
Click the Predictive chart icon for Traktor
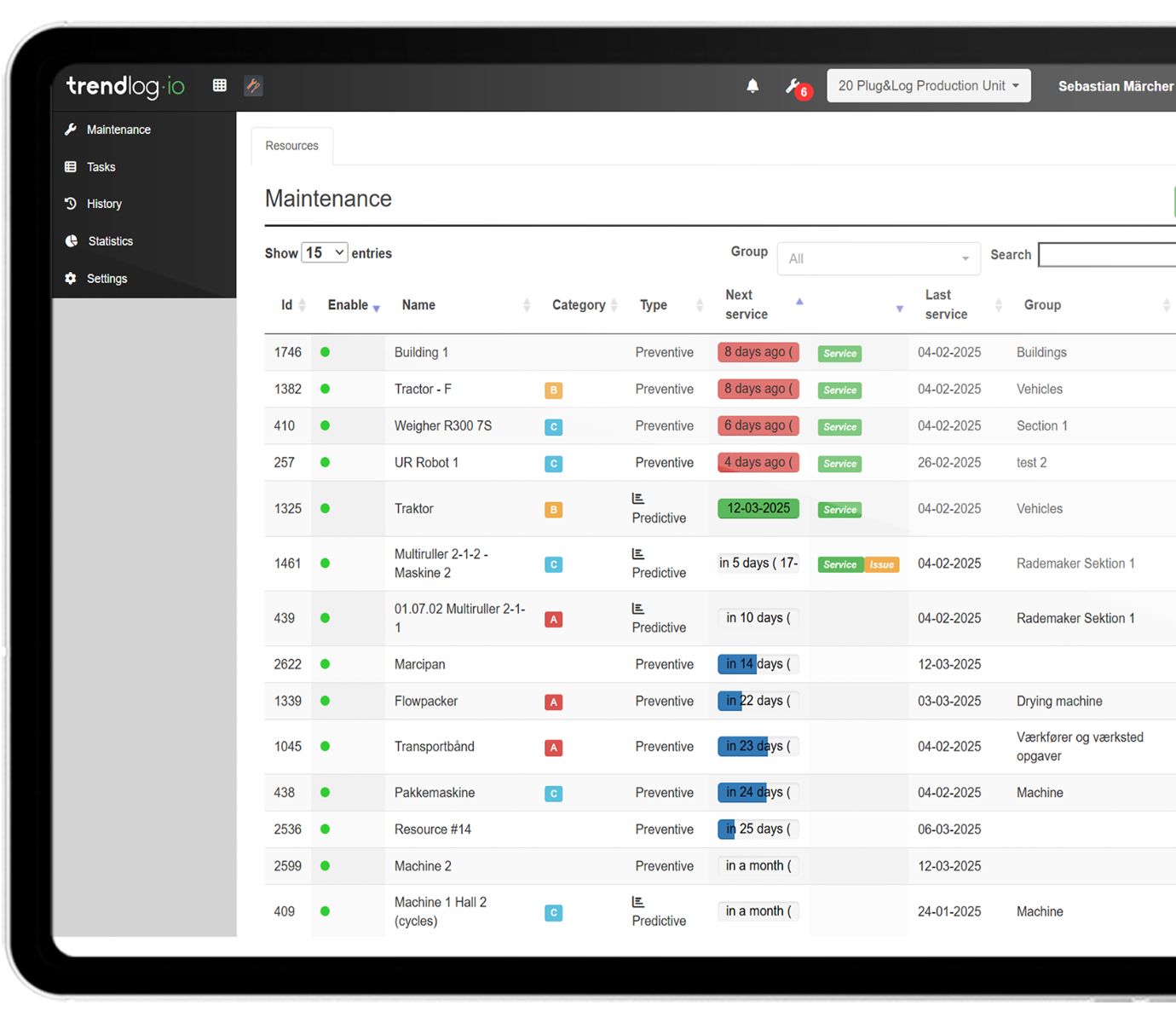click(x=638, y=499)
